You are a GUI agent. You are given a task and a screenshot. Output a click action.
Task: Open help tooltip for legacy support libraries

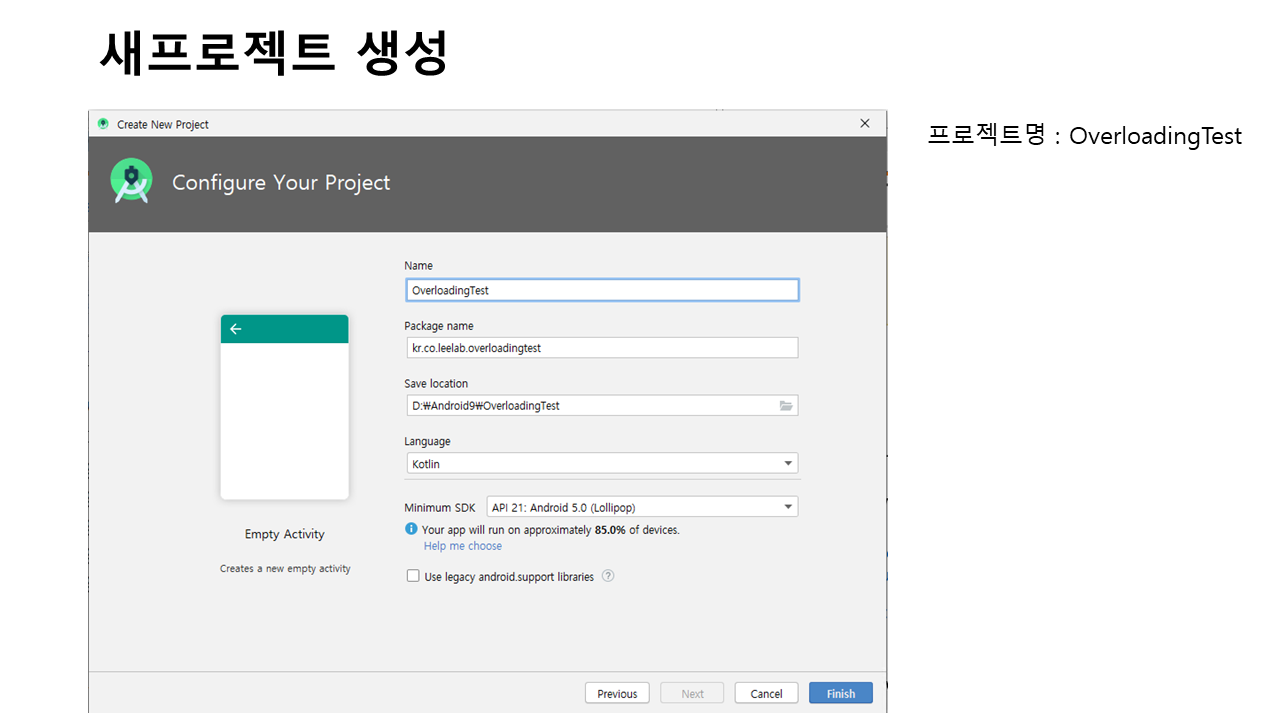pos(608,576)
